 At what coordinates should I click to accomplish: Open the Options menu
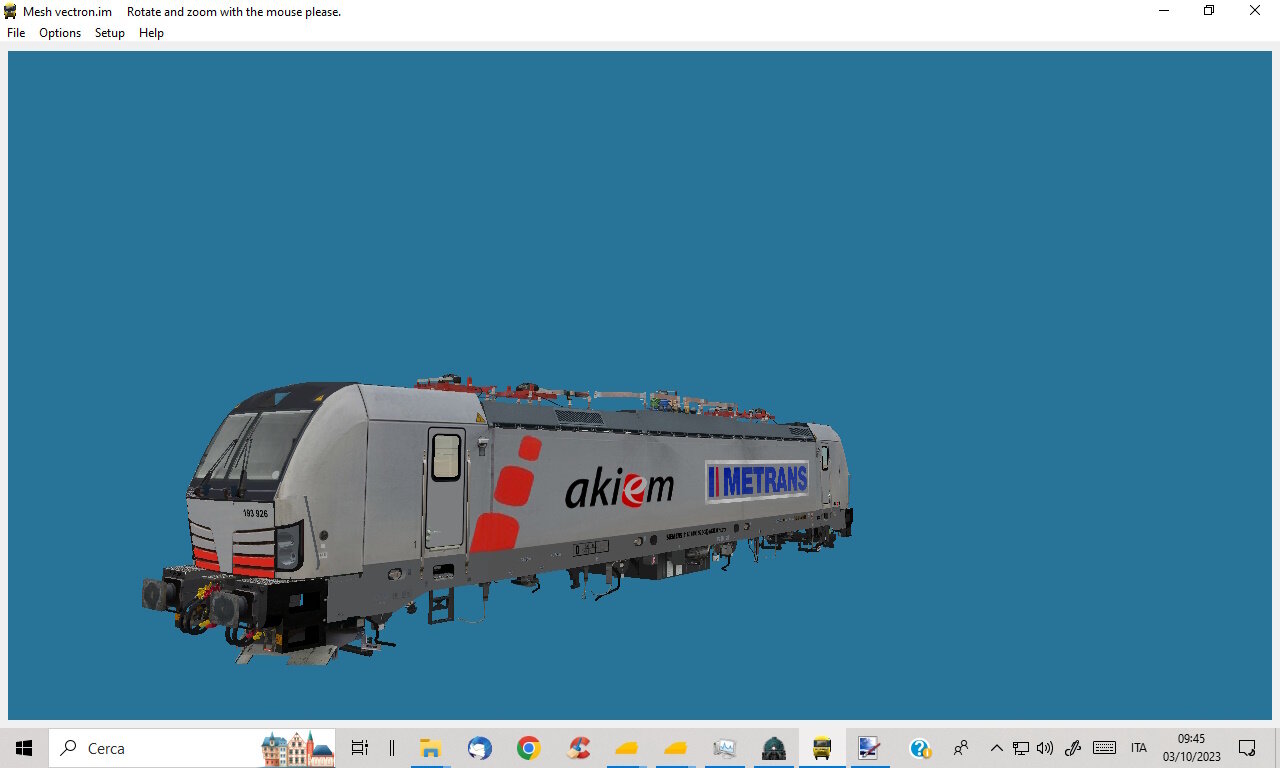[x=60, y=33]
